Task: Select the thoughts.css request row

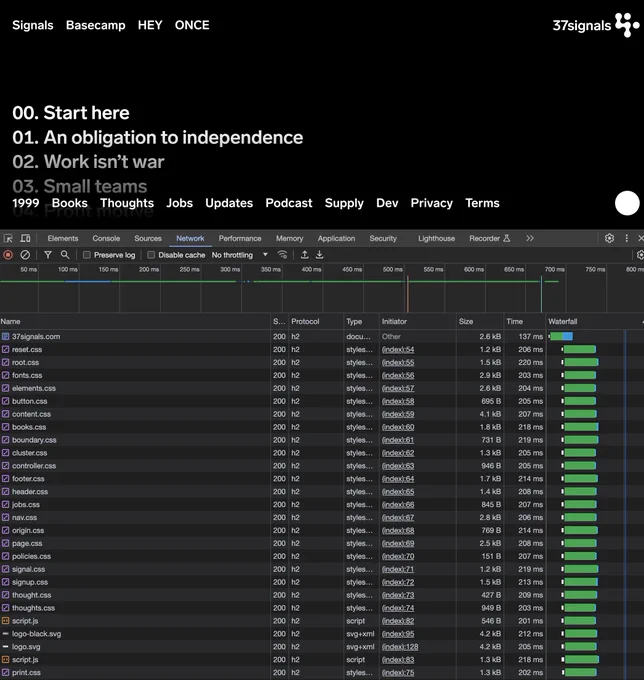Action: [322, 608]
